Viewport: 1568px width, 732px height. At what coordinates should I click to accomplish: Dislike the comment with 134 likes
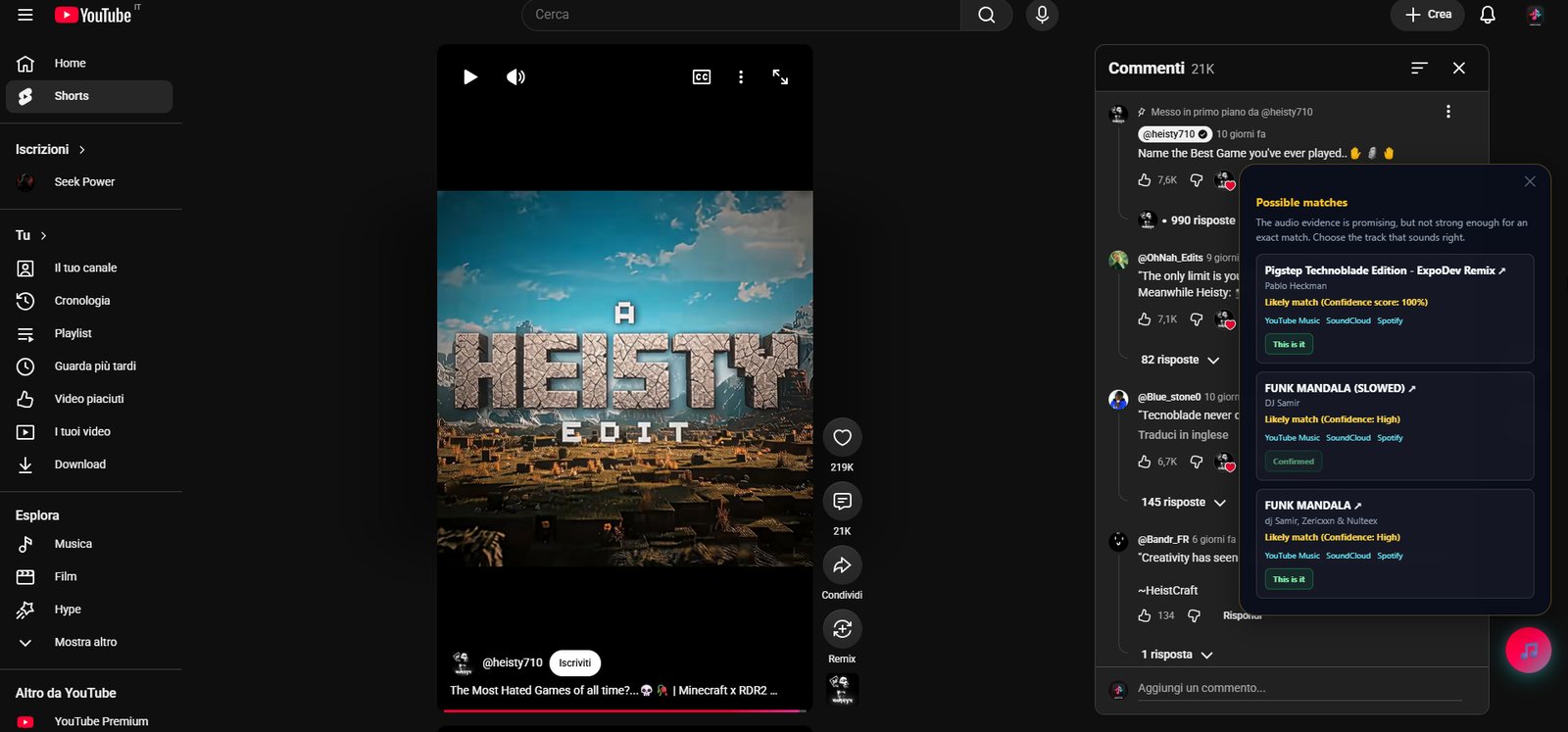[x=1195, y=615]
